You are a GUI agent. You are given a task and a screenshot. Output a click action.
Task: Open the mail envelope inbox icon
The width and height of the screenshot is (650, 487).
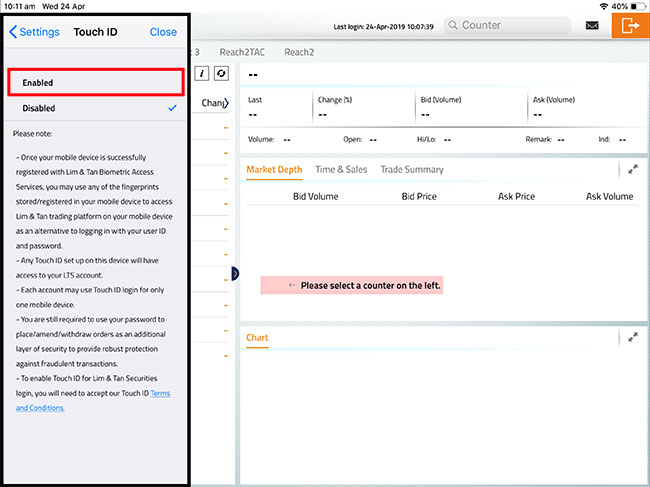point(593,26)
